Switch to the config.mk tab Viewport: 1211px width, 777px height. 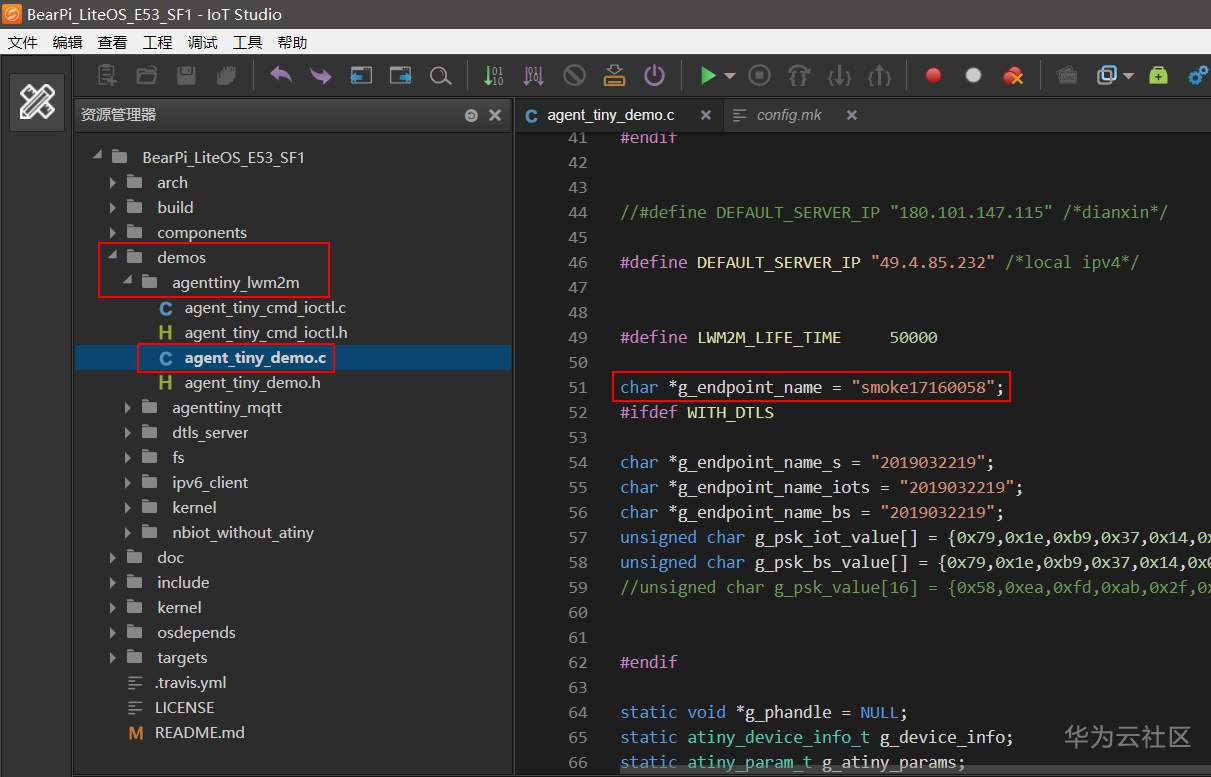[788, 115]
